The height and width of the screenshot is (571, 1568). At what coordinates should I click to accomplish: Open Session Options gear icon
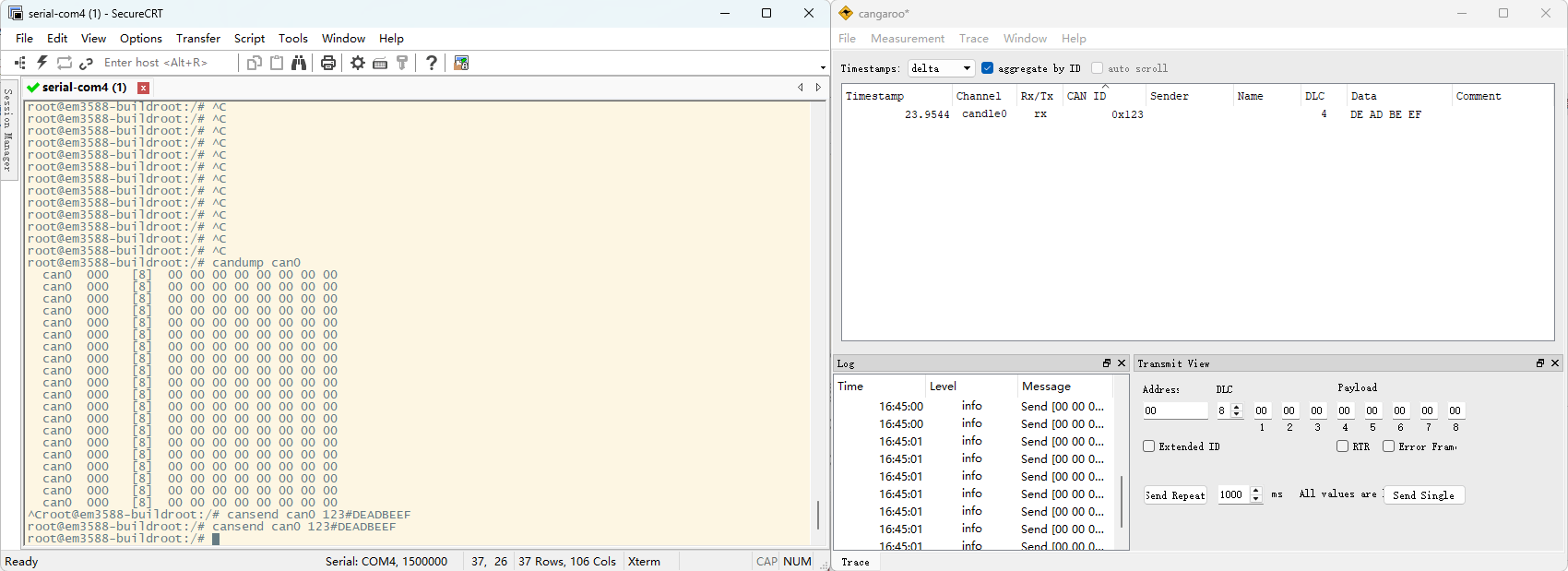(358, 63)
